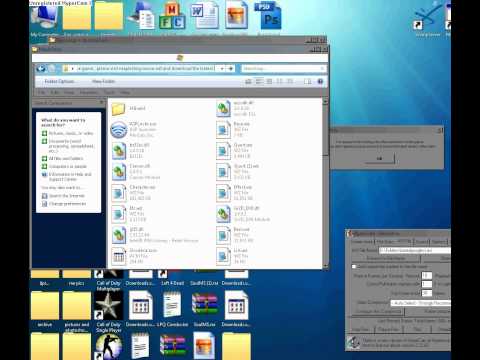Click the Folder Options toolbar button
This screenshot has width=480, height=360.
tap(59, 81)
